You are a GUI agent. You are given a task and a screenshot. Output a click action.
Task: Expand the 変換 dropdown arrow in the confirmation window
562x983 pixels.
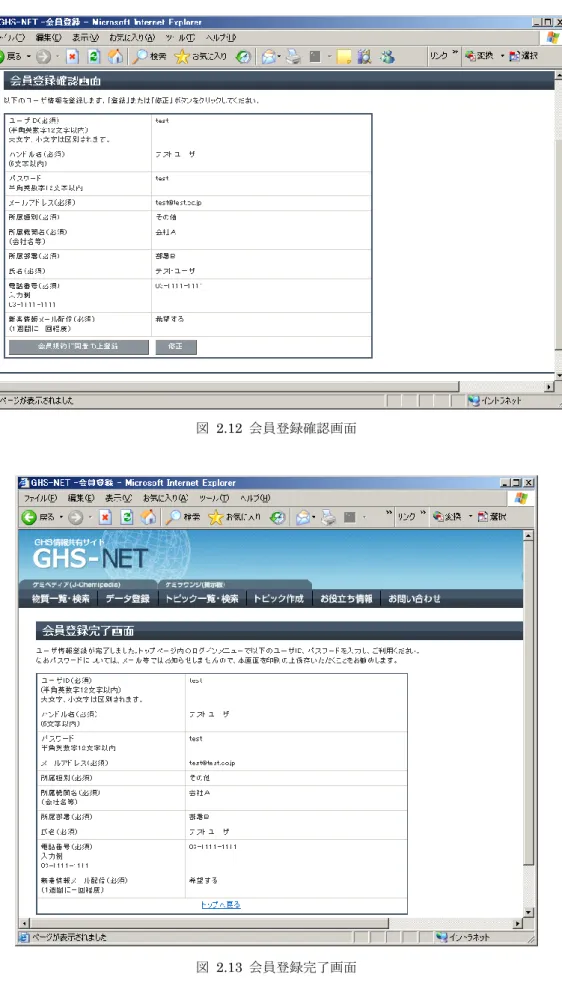click(x=502, y=56)
